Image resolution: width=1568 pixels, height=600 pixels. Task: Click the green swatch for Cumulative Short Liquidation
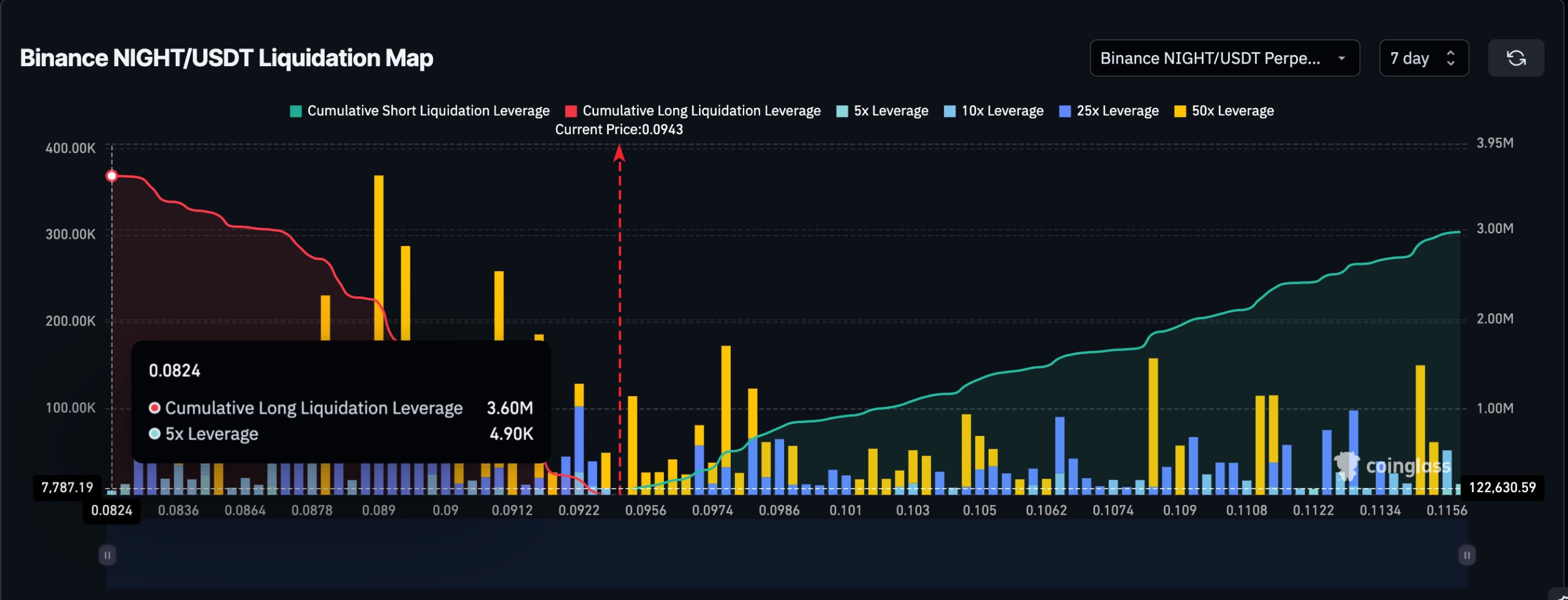(295, 111)
